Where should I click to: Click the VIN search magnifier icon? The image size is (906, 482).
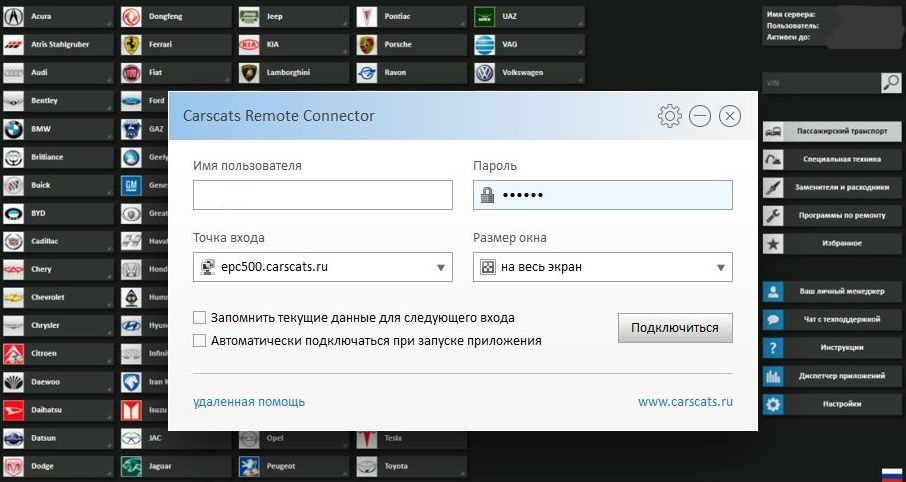pyautogui.click(x=891, y=83)
